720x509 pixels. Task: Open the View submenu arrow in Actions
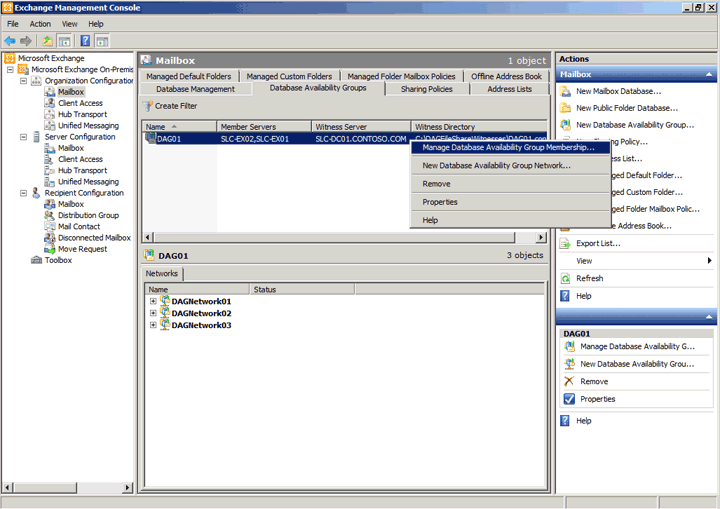click(x=709, y=260)
